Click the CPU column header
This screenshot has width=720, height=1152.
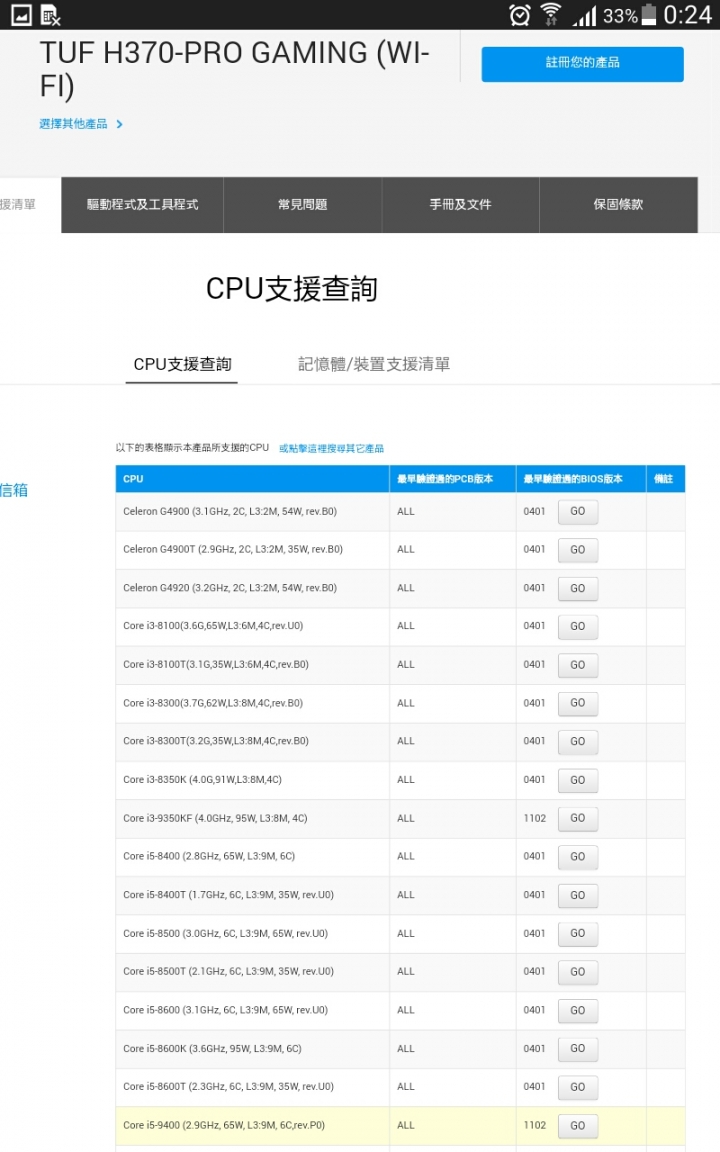(x=252, y=479)
